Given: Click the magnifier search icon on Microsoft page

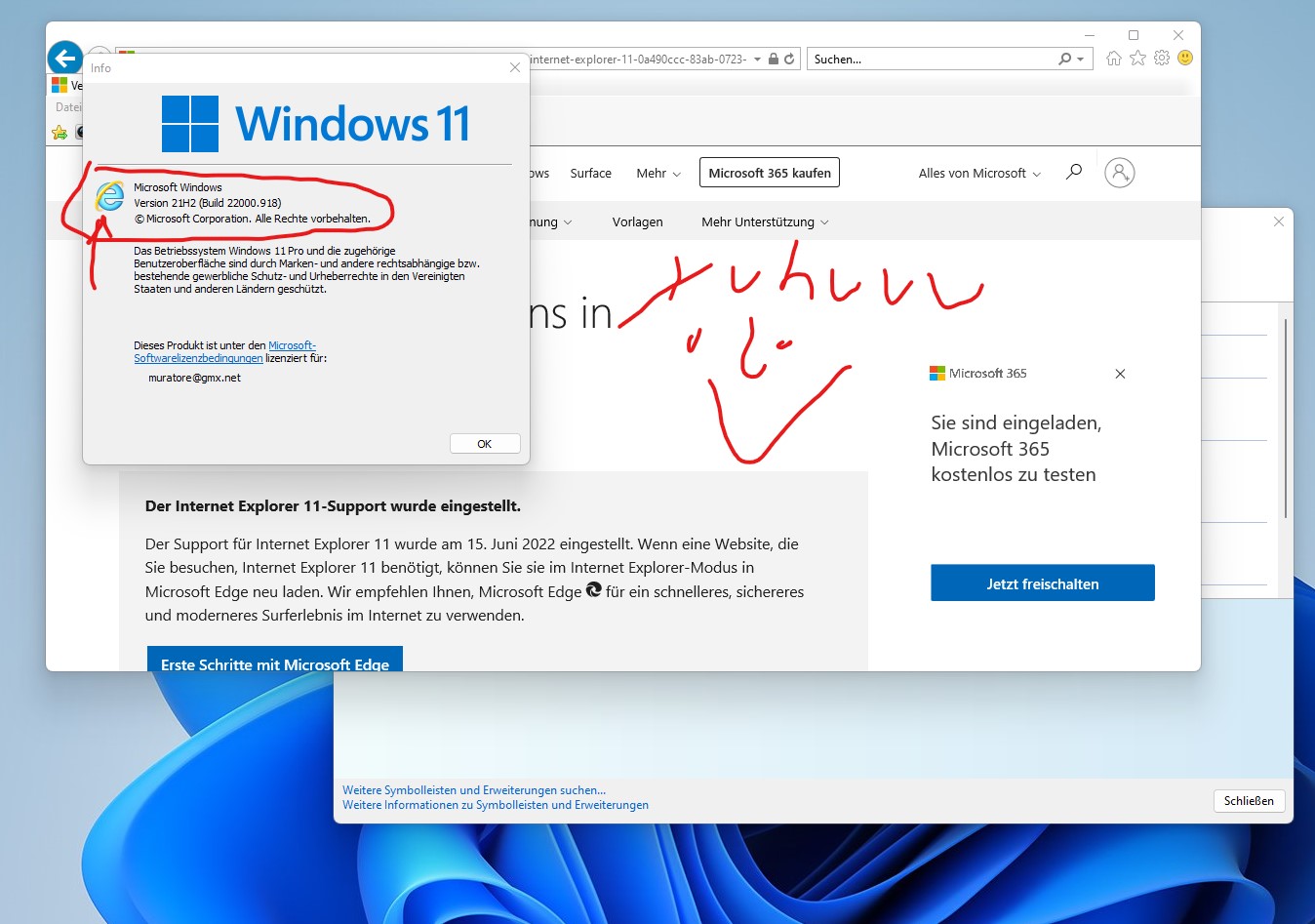Looking at the screenshot, I should 1074,173.
